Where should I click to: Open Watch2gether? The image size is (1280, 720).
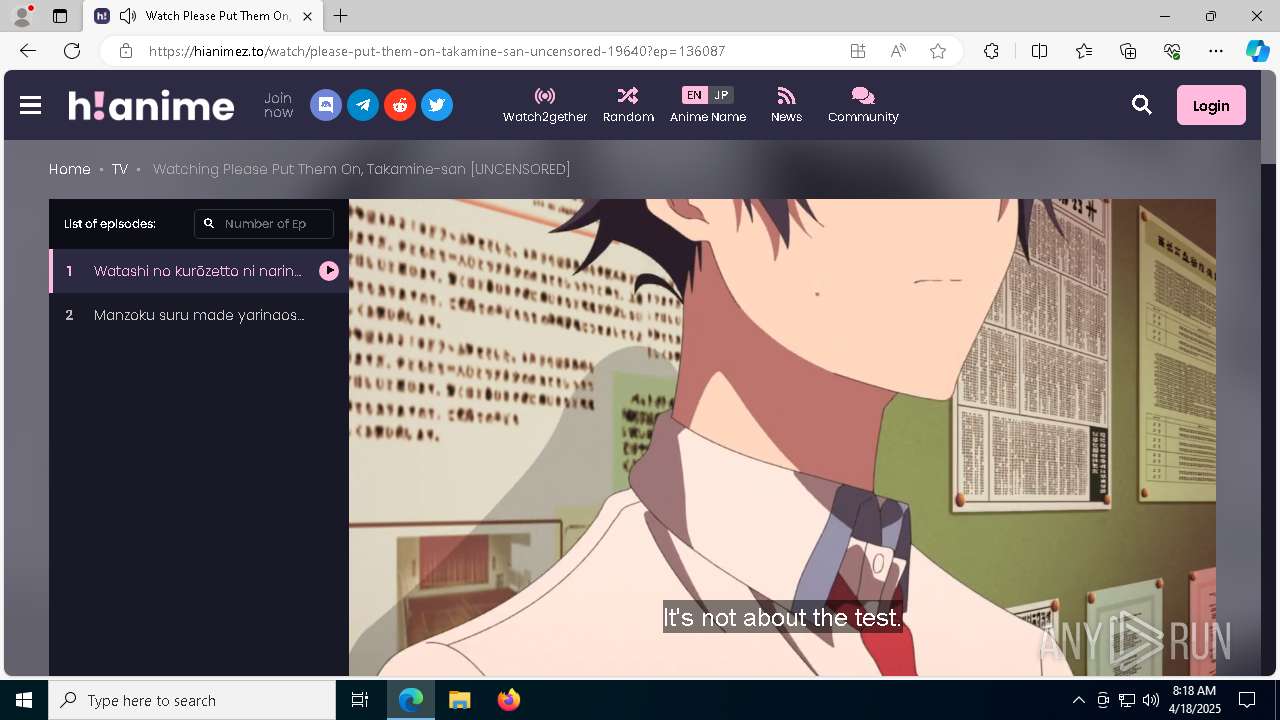(545, 105)
